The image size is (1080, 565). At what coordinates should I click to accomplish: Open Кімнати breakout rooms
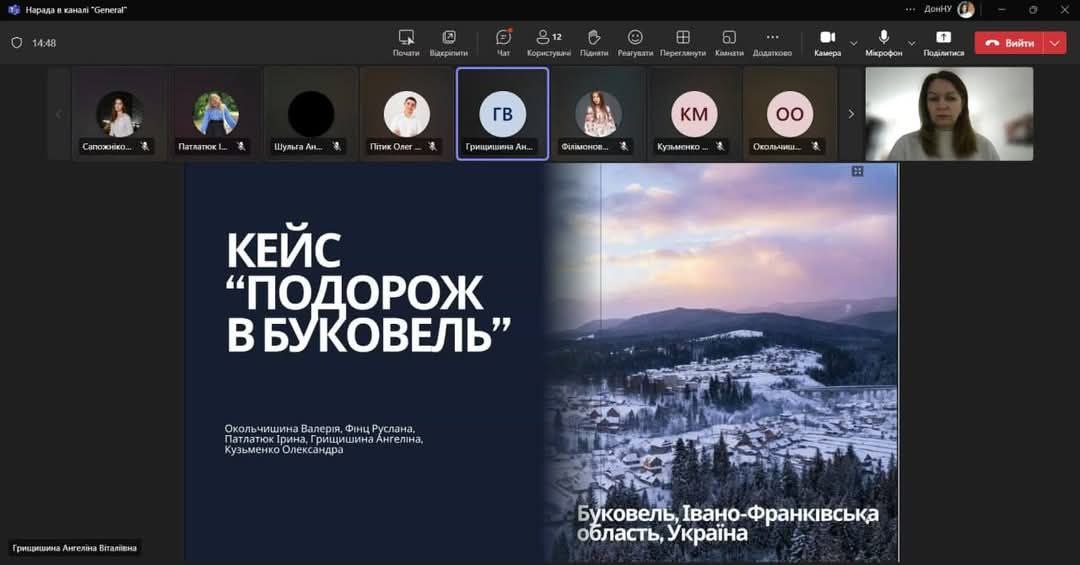click(729, 43)
